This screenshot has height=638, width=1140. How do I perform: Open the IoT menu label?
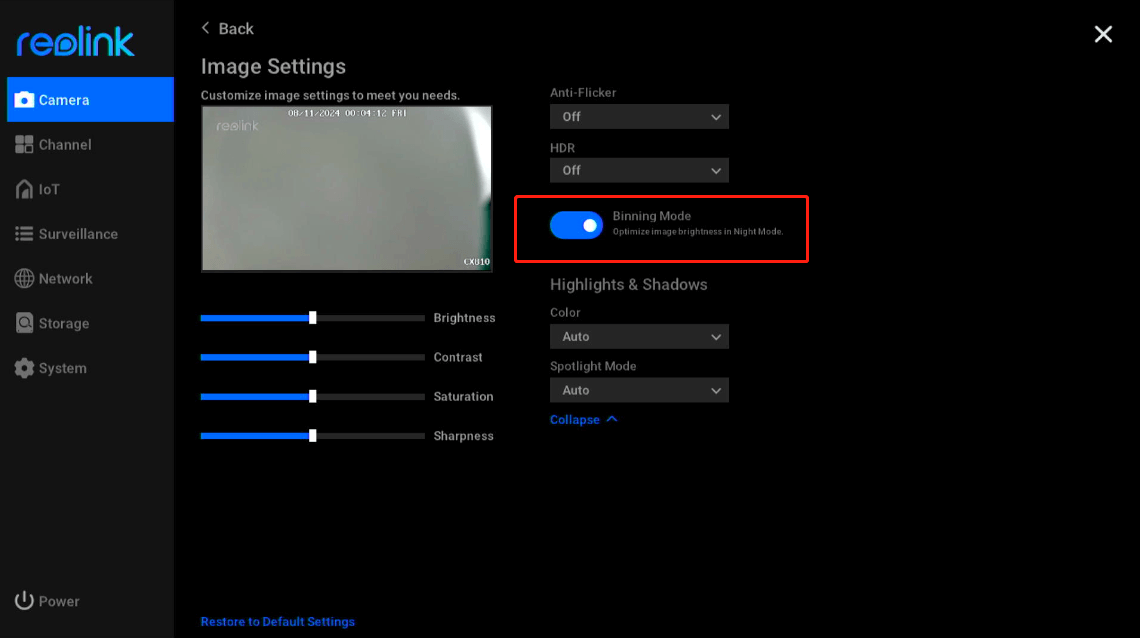(49, 190)
